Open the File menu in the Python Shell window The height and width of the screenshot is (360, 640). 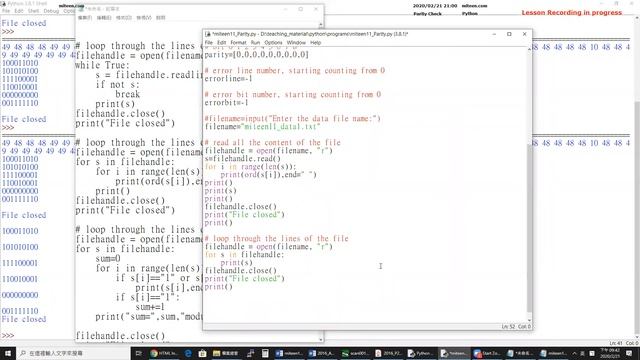6,11
